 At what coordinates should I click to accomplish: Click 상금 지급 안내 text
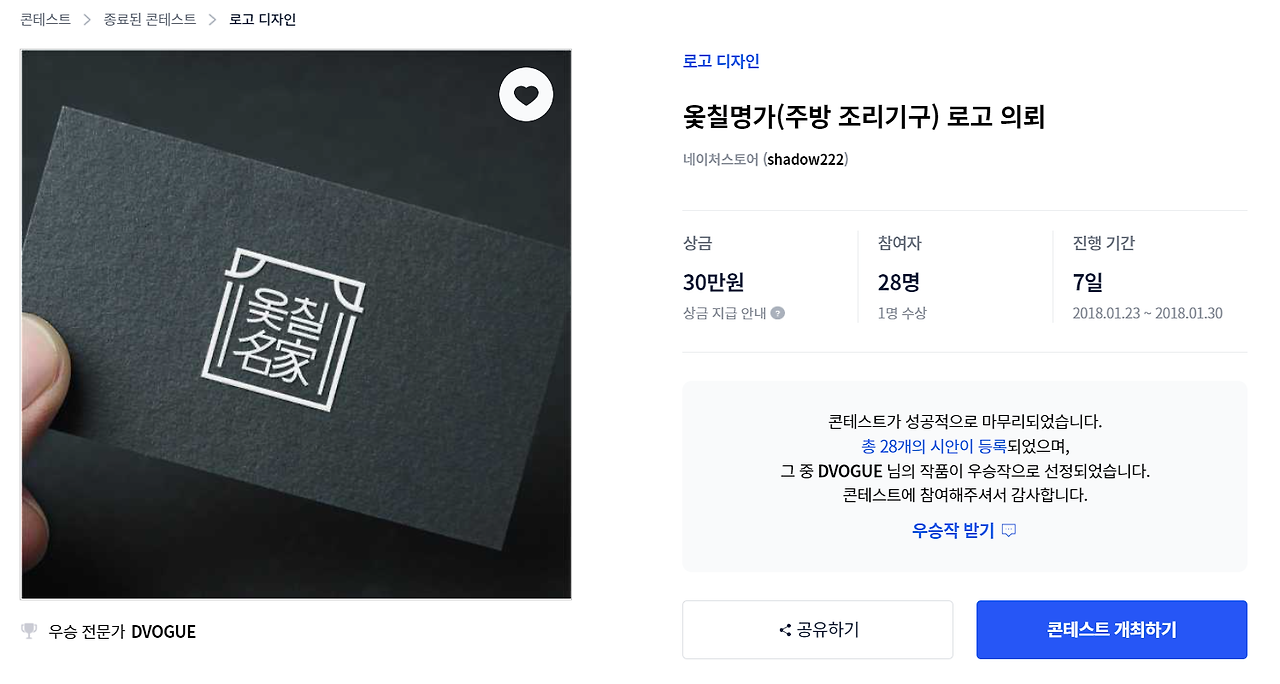click(x=725, y=313)
